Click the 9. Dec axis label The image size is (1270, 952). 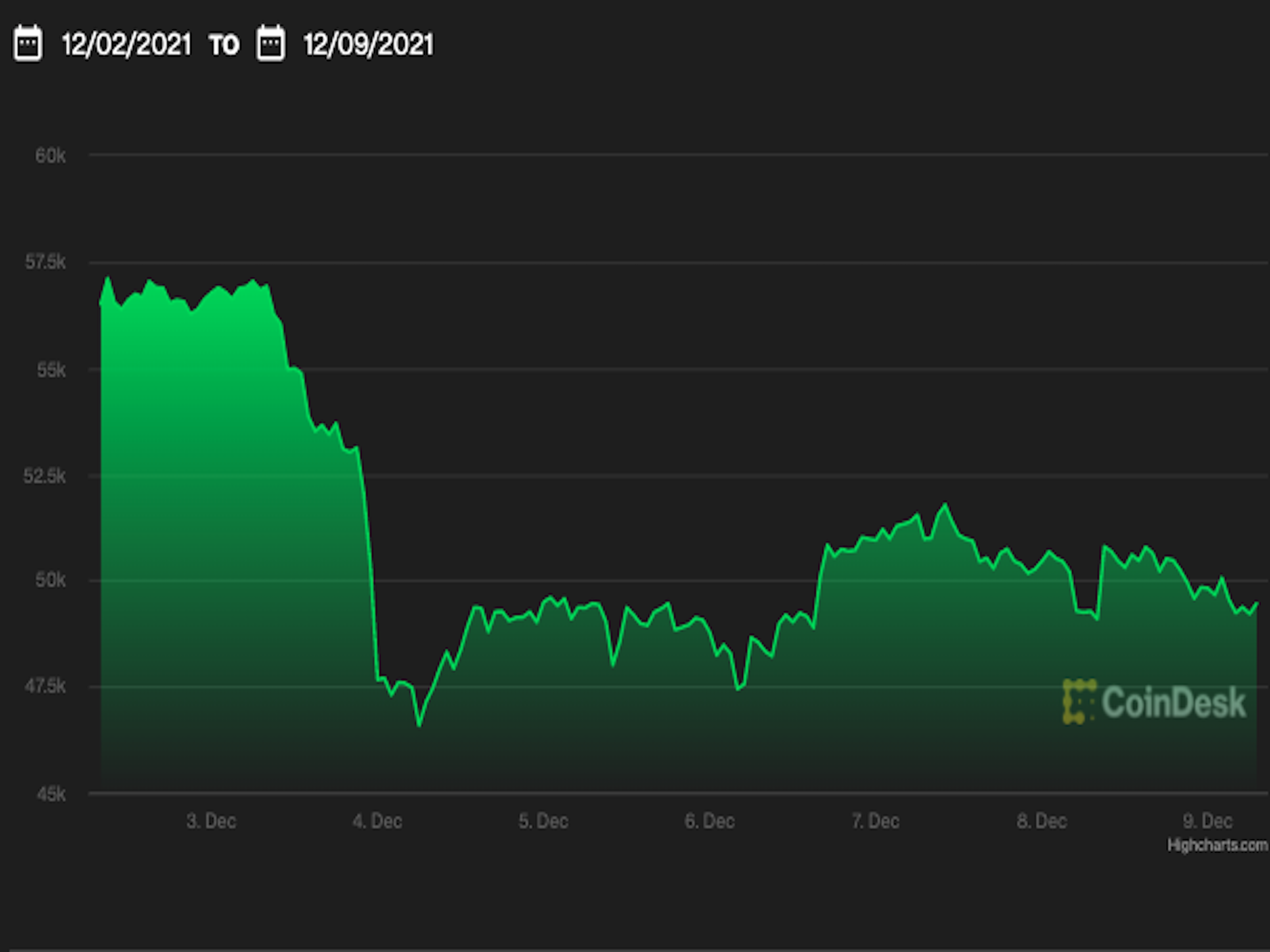click(1207, 821)
